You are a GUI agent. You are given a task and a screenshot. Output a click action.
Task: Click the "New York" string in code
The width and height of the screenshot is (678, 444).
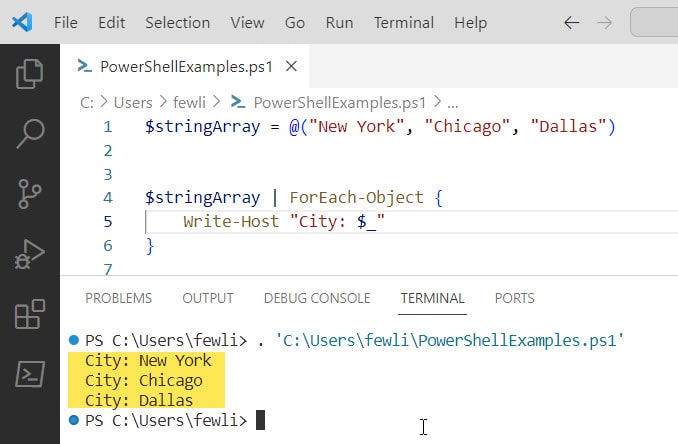(356, 127)
